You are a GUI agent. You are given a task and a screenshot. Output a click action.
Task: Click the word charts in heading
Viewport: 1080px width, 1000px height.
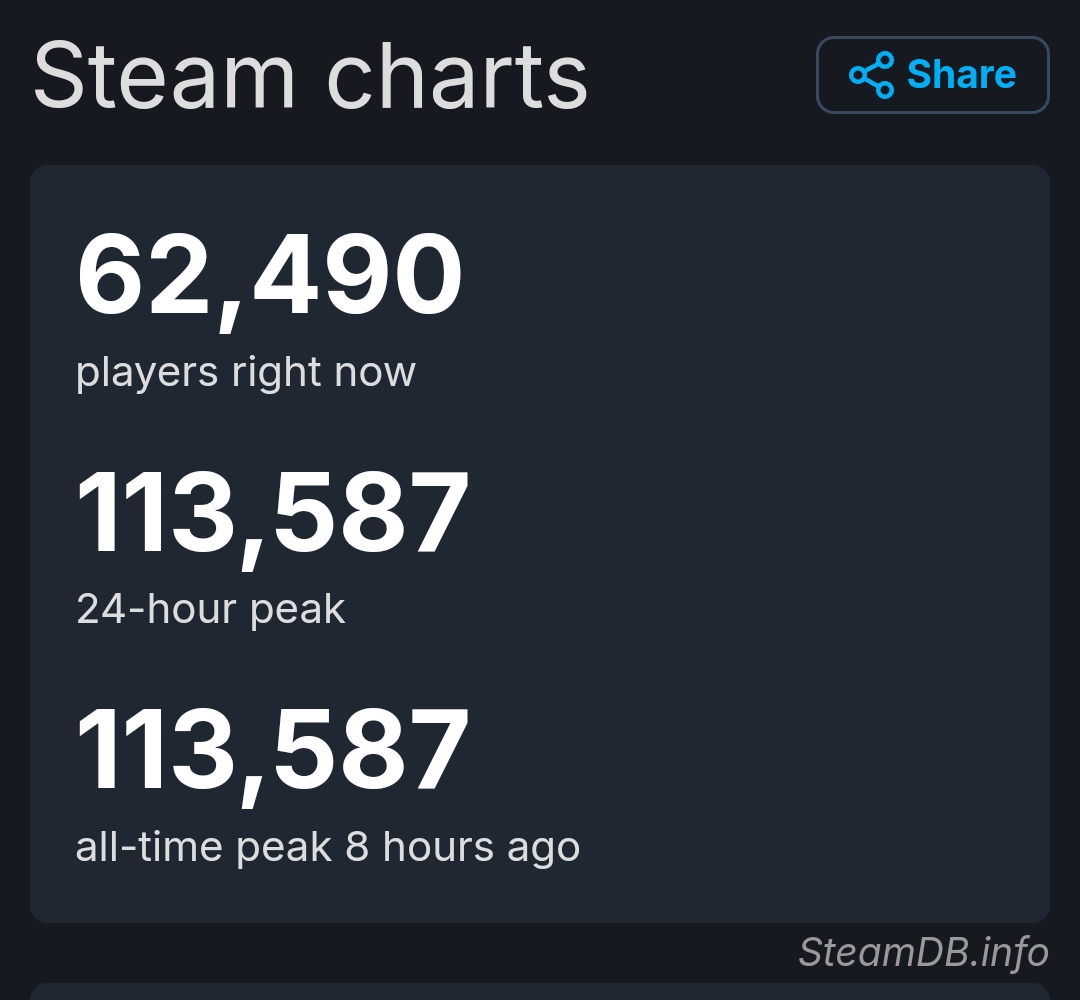pos(457,75)
